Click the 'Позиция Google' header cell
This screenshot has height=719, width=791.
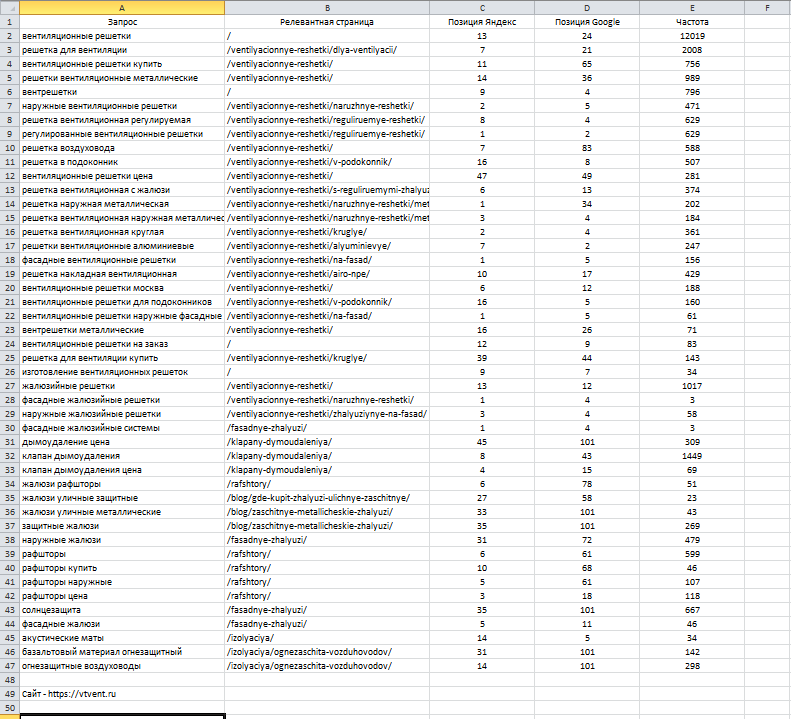point(587,22)
